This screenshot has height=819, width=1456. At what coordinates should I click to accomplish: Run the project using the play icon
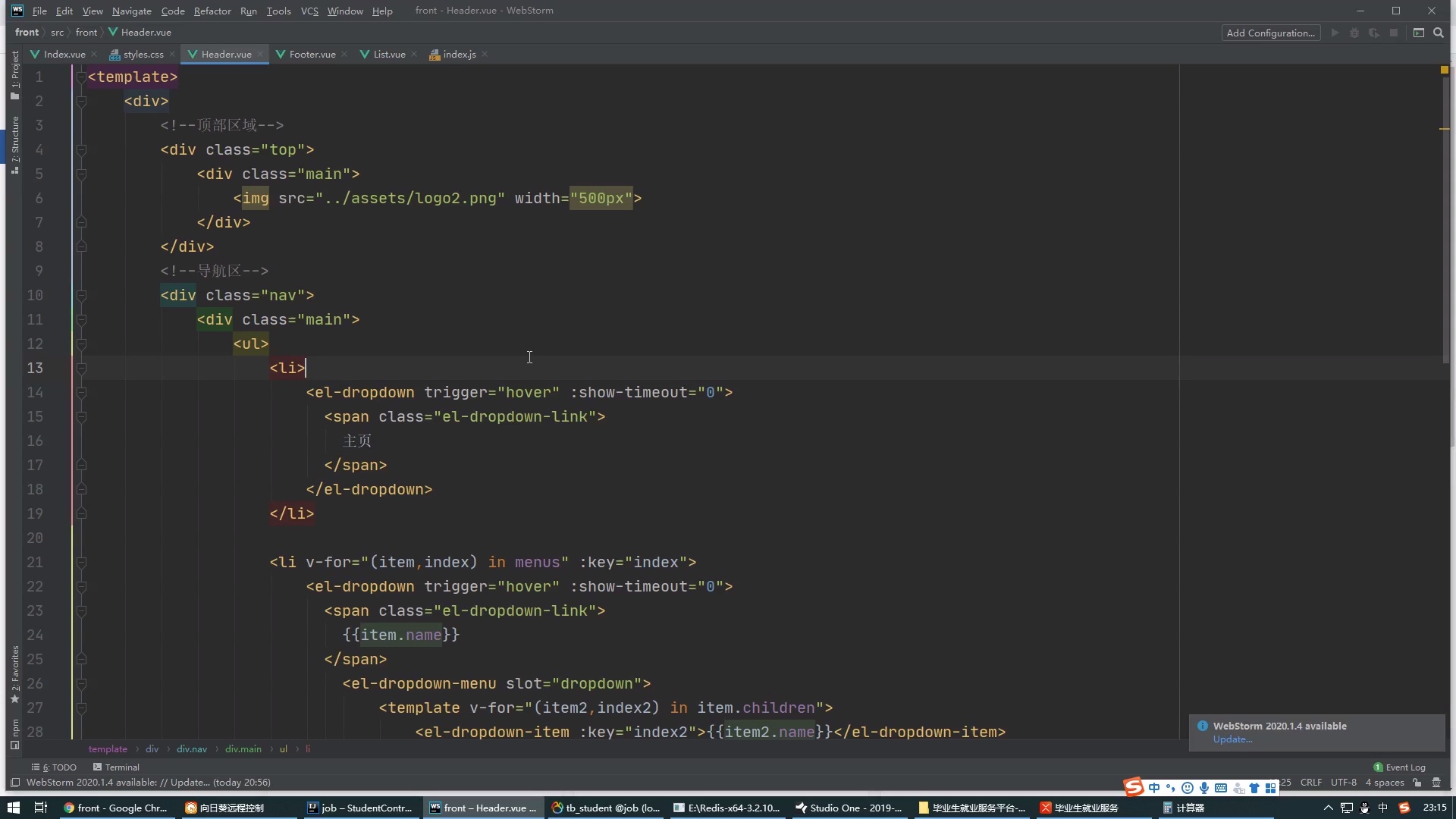(1335, 33)
